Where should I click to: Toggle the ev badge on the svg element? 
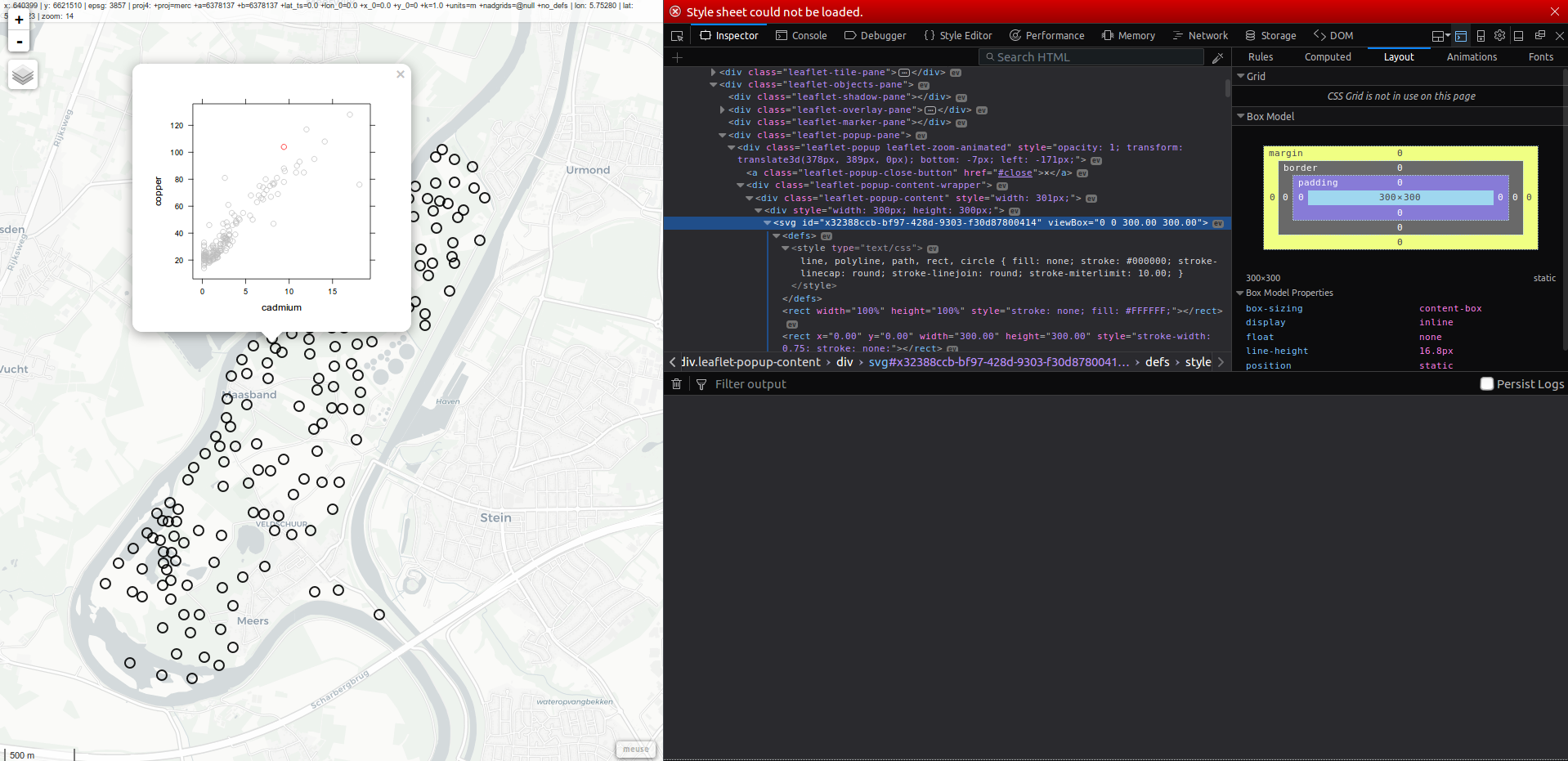click(1218, 222)
